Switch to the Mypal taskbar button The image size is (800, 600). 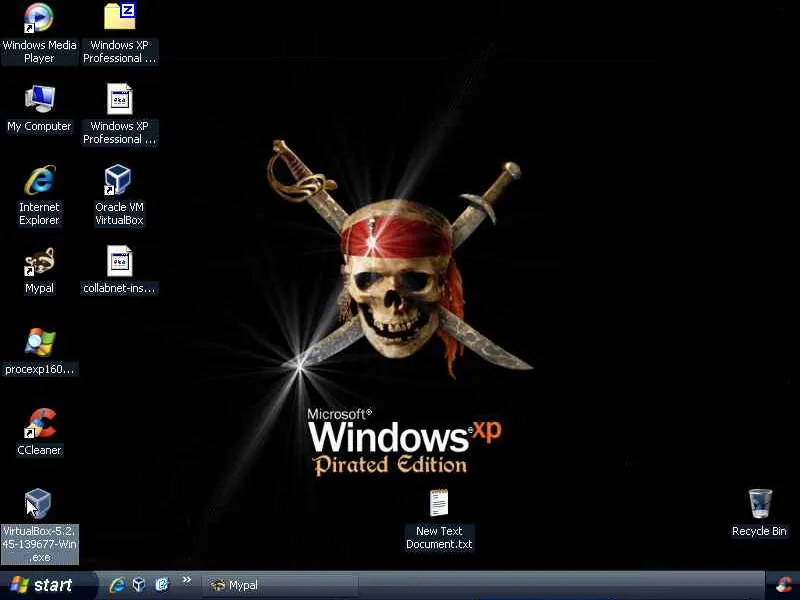pyautogui.click(x=280, y=585)
